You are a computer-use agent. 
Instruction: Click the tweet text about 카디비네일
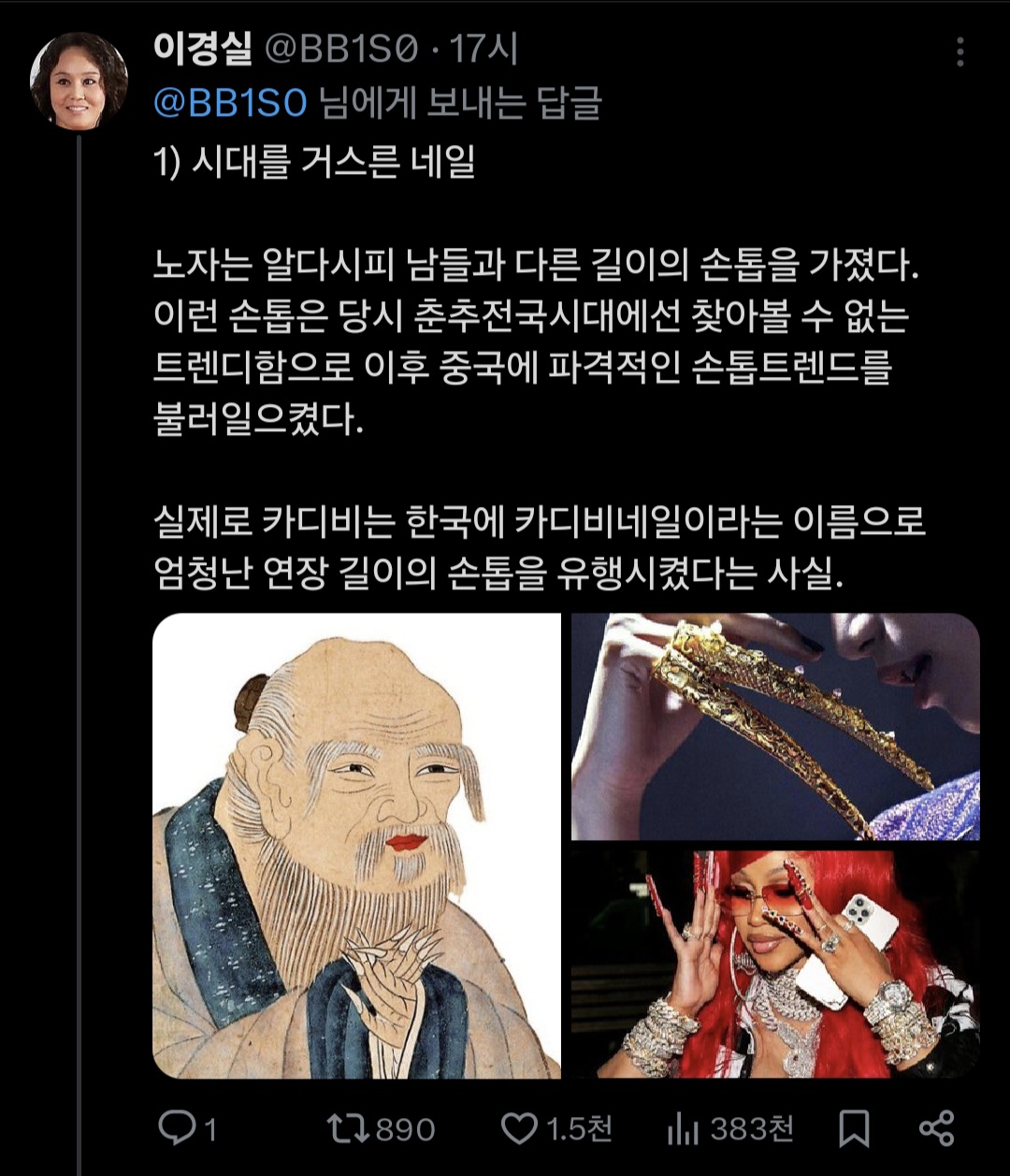(x=539, y=549)
